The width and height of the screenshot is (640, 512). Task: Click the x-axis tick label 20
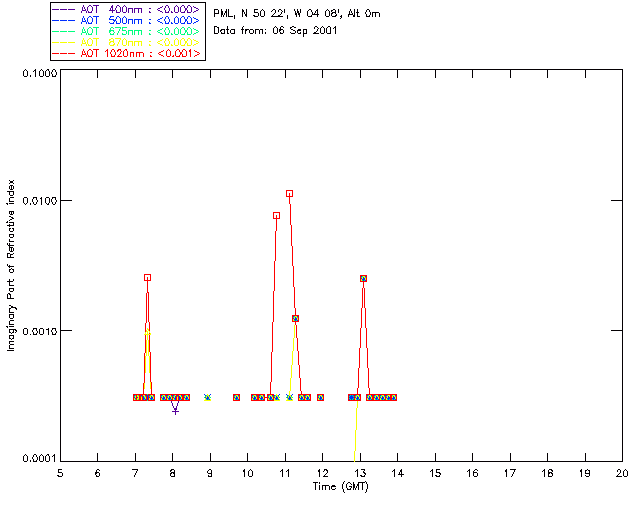point(622,473)
